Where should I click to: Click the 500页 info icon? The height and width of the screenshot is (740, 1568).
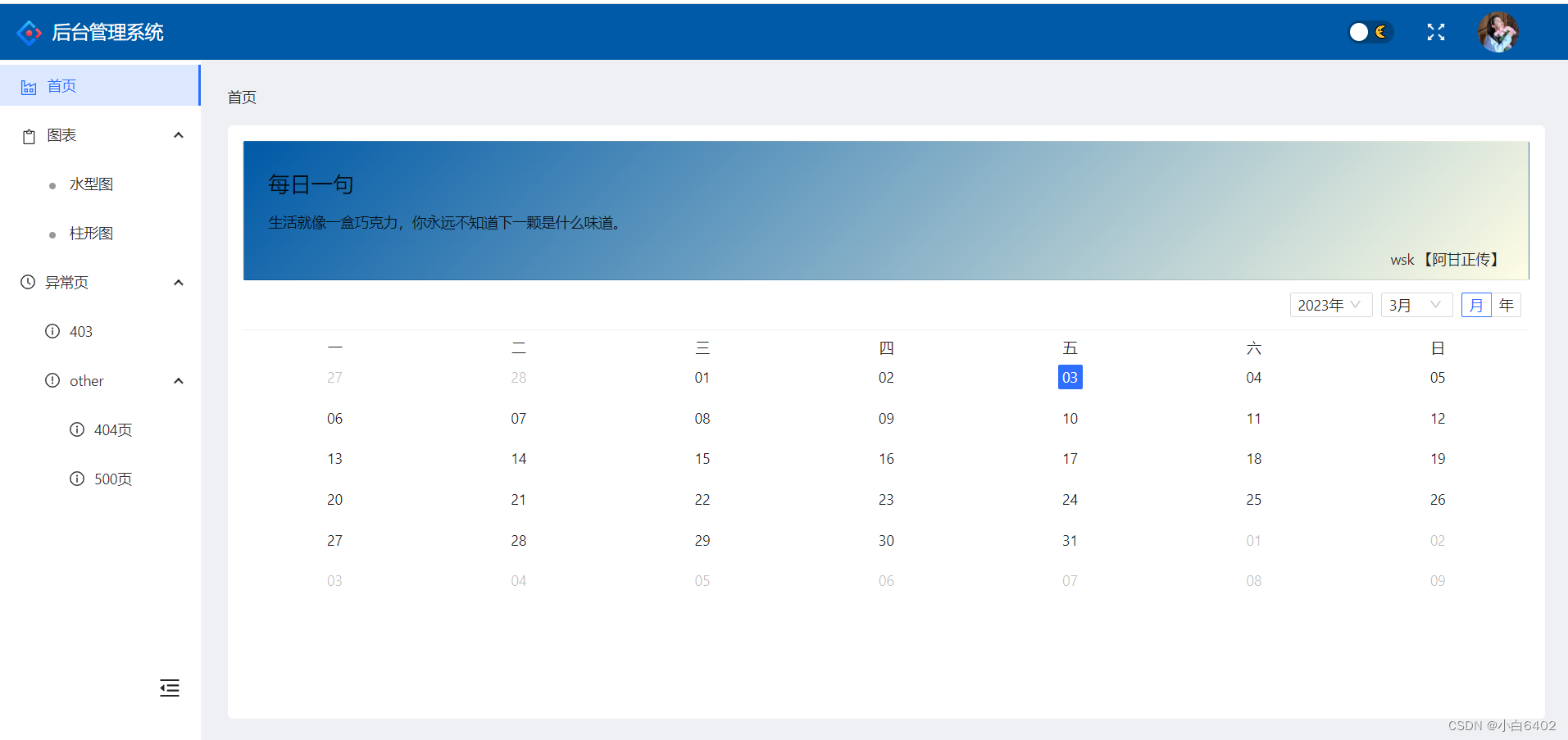click(77, 479)
